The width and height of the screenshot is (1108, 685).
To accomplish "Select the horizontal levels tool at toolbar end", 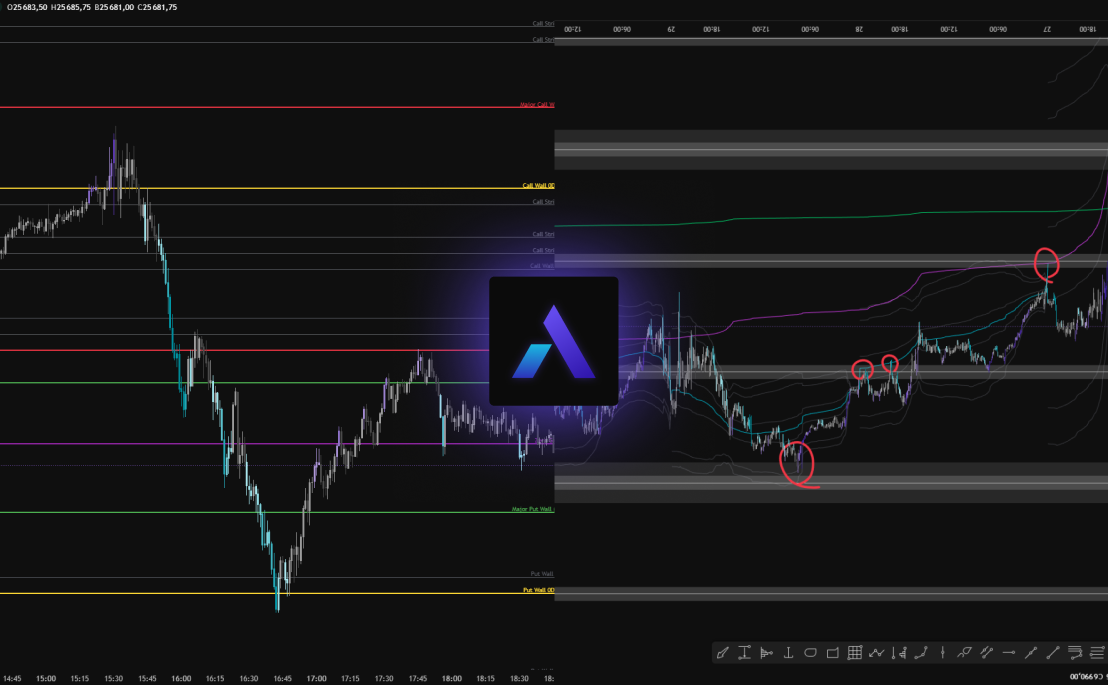I will pyautogui.click(x=1097, y=652).
